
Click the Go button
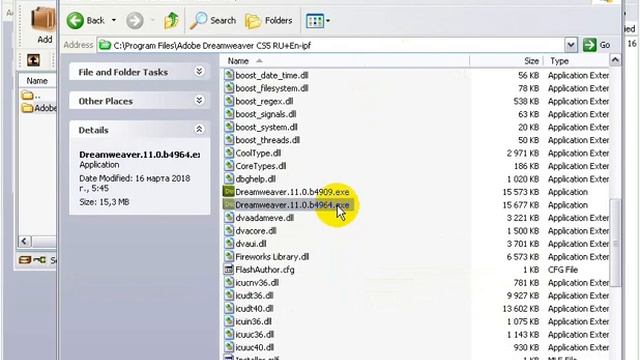click(x=597, y=45)
